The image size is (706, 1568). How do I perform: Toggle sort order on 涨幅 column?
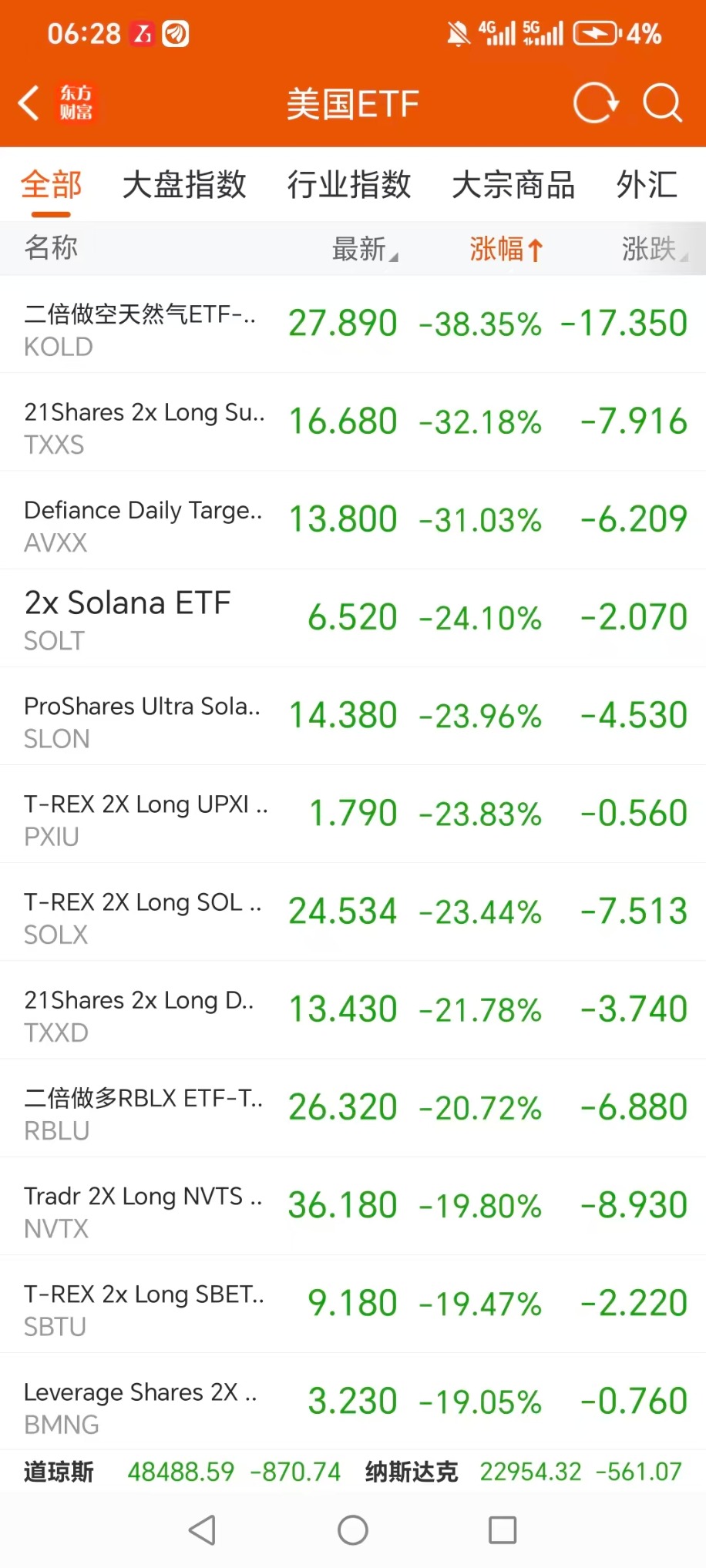coord(506,249)
